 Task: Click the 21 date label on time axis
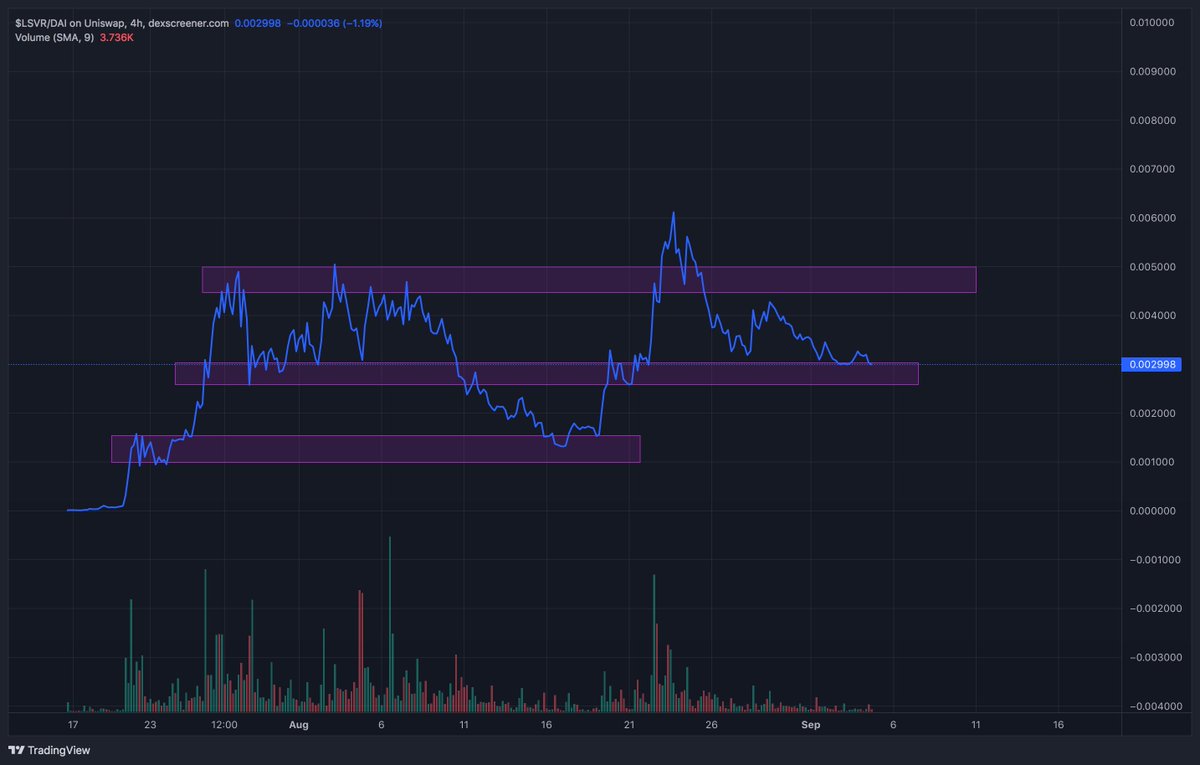point(629,723)
